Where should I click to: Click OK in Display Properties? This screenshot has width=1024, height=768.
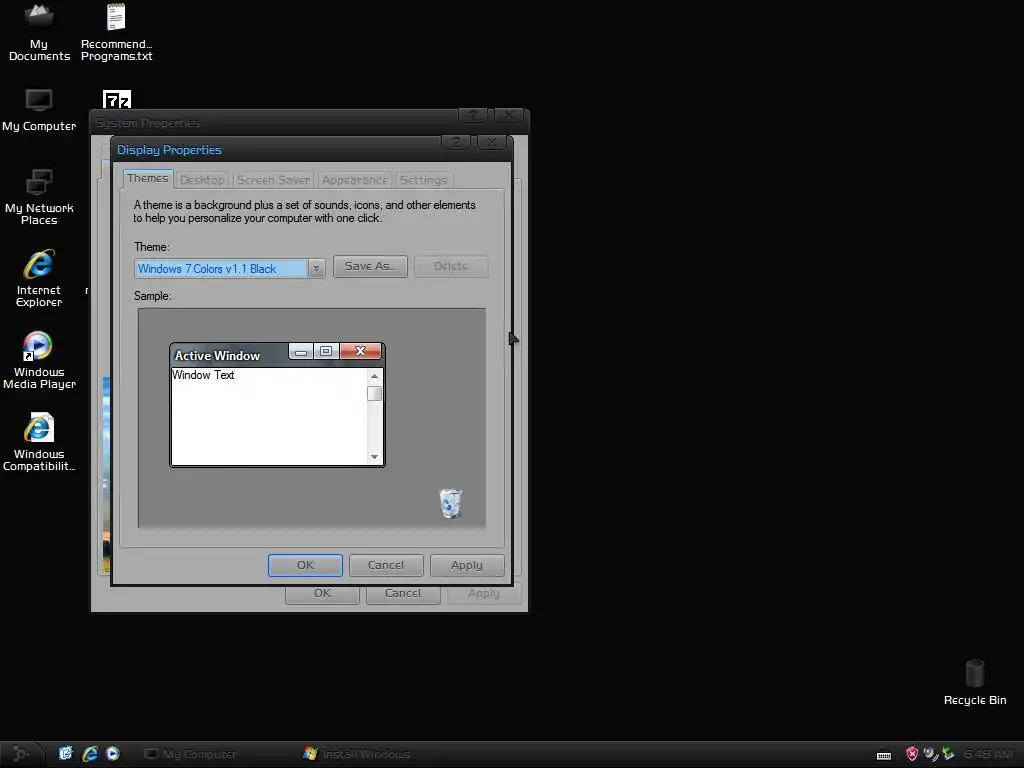click(x=305, y=565)
